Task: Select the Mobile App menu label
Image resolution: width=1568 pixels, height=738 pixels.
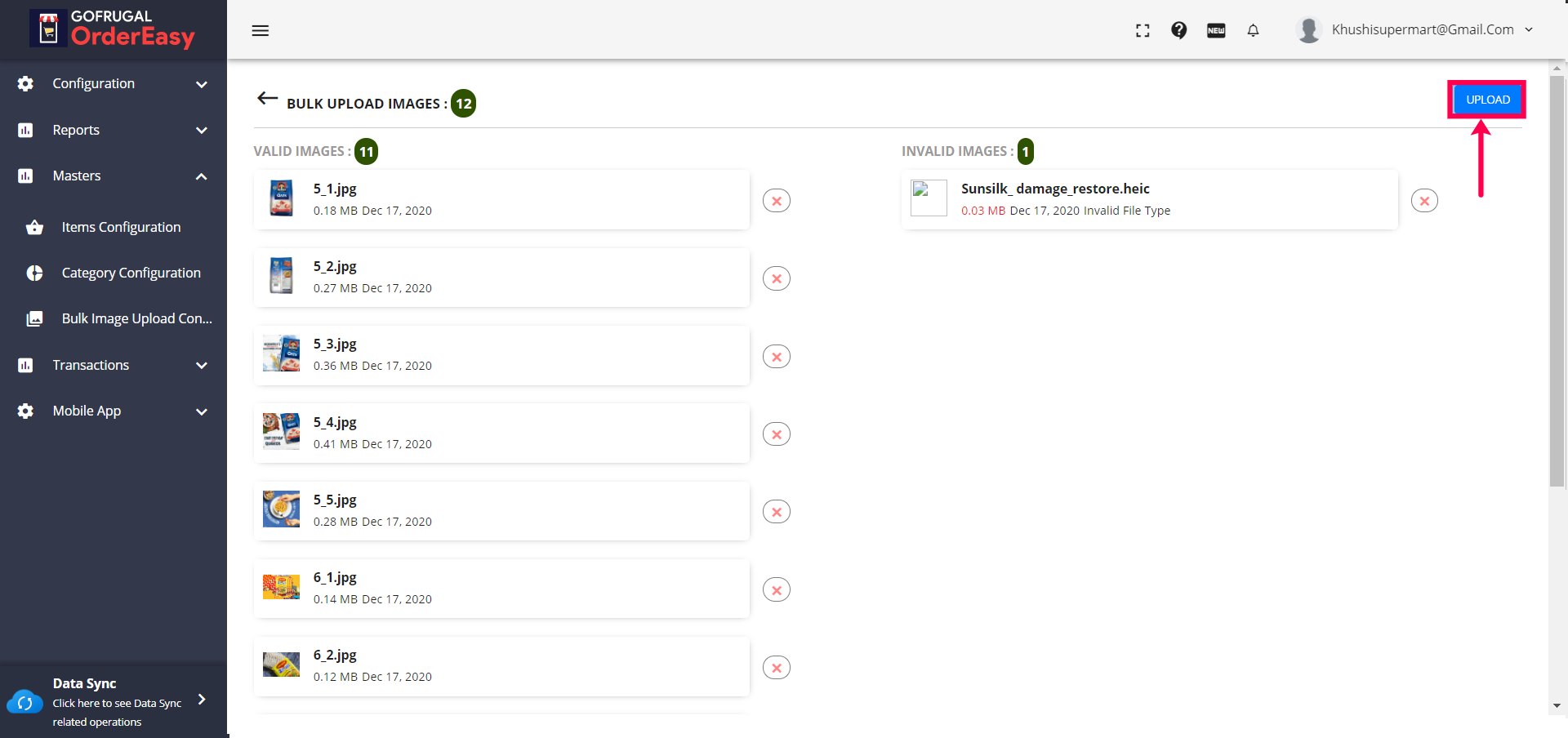Action: [87, 411]
